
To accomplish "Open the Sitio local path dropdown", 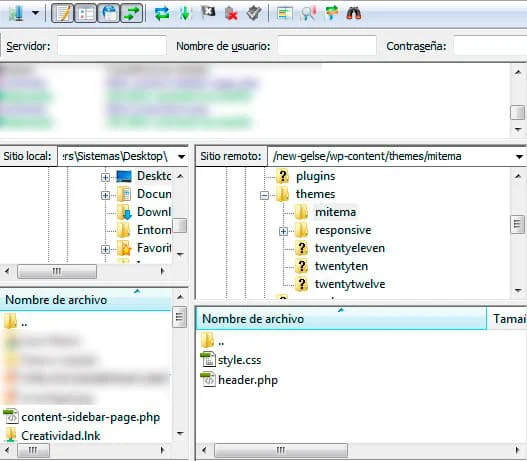I will tap(181, 156).
